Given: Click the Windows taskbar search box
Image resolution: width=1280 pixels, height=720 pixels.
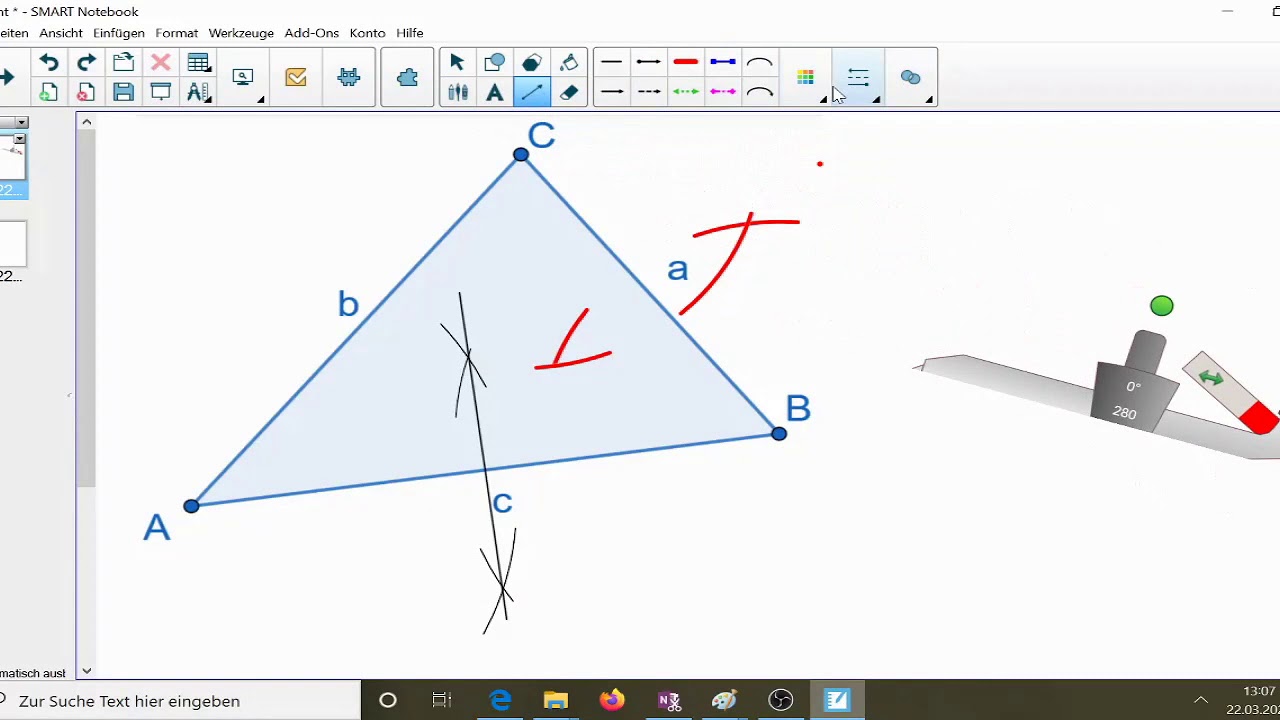Looking at the screenshot, I should coord(180,701).
